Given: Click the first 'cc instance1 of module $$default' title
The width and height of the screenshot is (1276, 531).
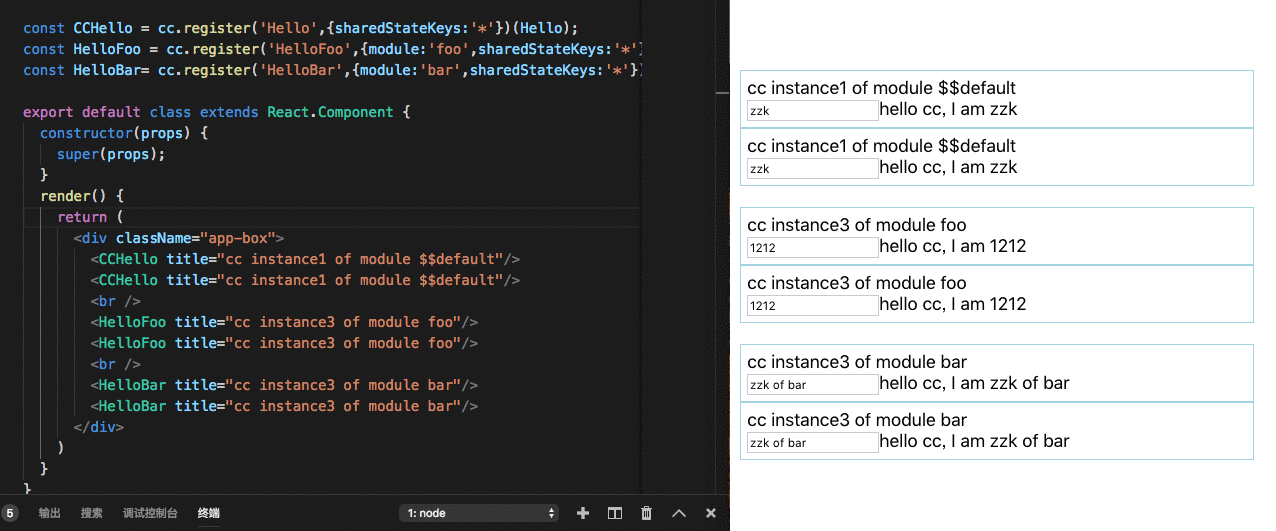Looking at the screenshot, I should [881, 88].
